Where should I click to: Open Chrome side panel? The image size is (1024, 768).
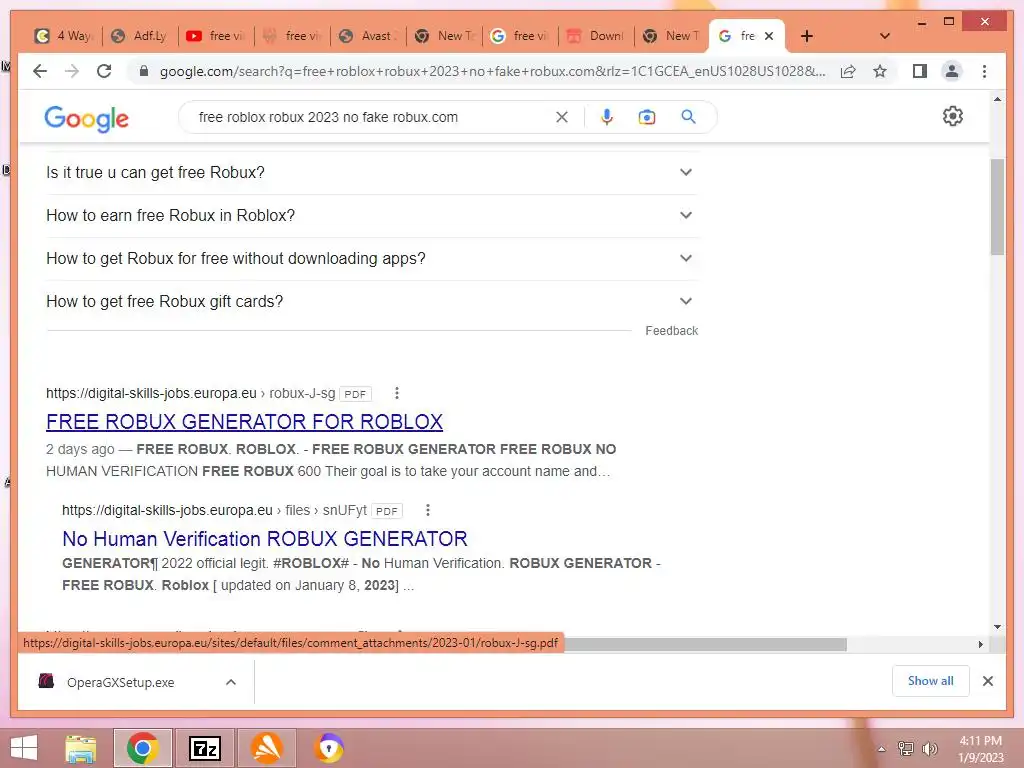[920, 71]
